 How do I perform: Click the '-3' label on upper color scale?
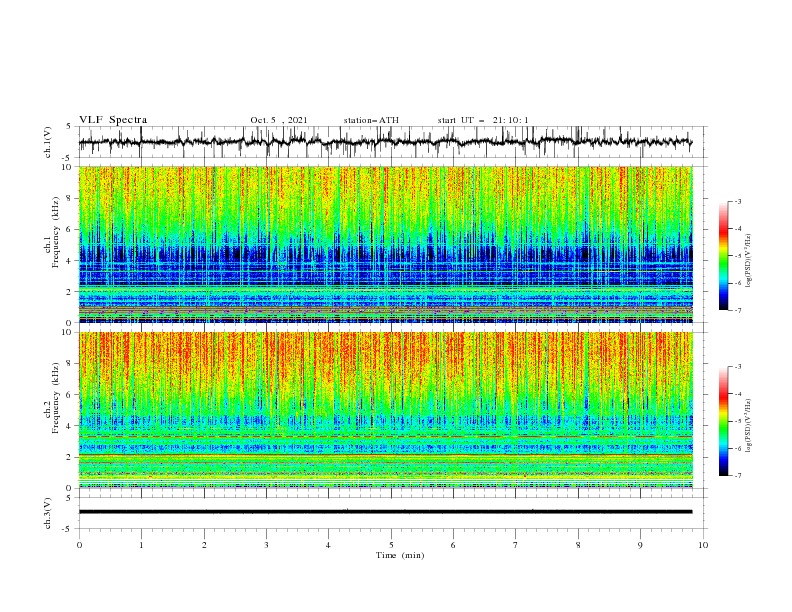pos(737,201)
